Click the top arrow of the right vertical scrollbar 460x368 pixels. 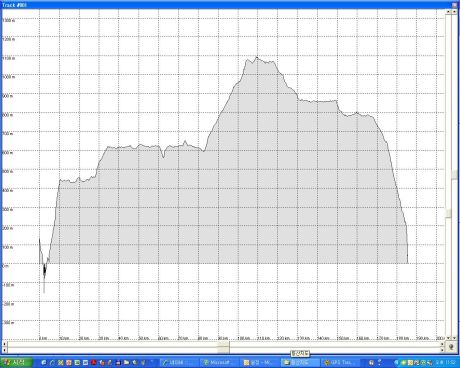pyautogui.click(x=454, y=11)
